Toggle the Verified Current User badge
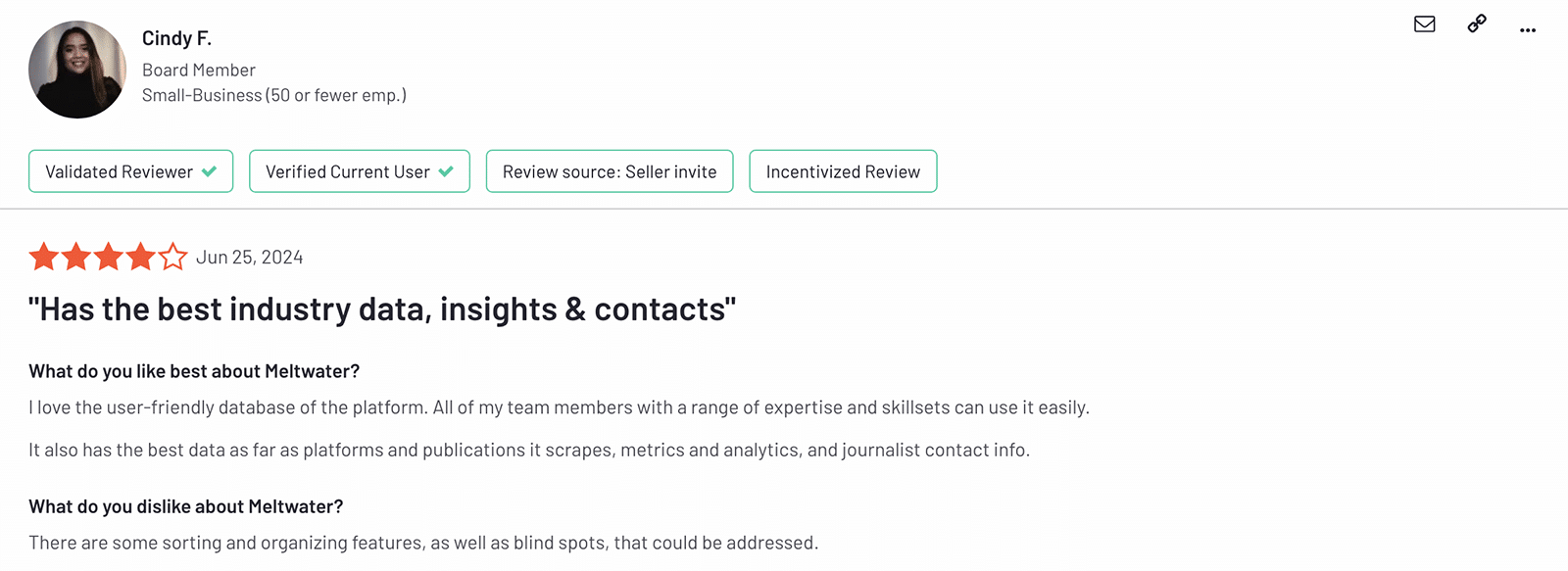Image resolution: width=1568 pixels, height=571 pixels. pos(359,170)
